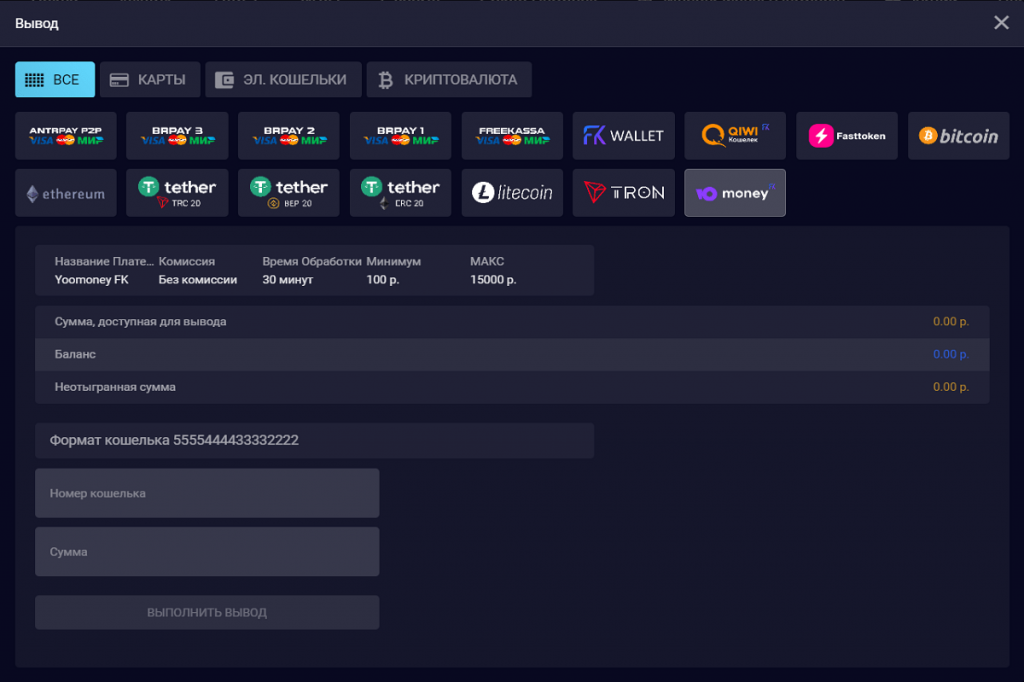Choose the Fasttoken payment option
1024x682 pixels.
pos(847,136)
